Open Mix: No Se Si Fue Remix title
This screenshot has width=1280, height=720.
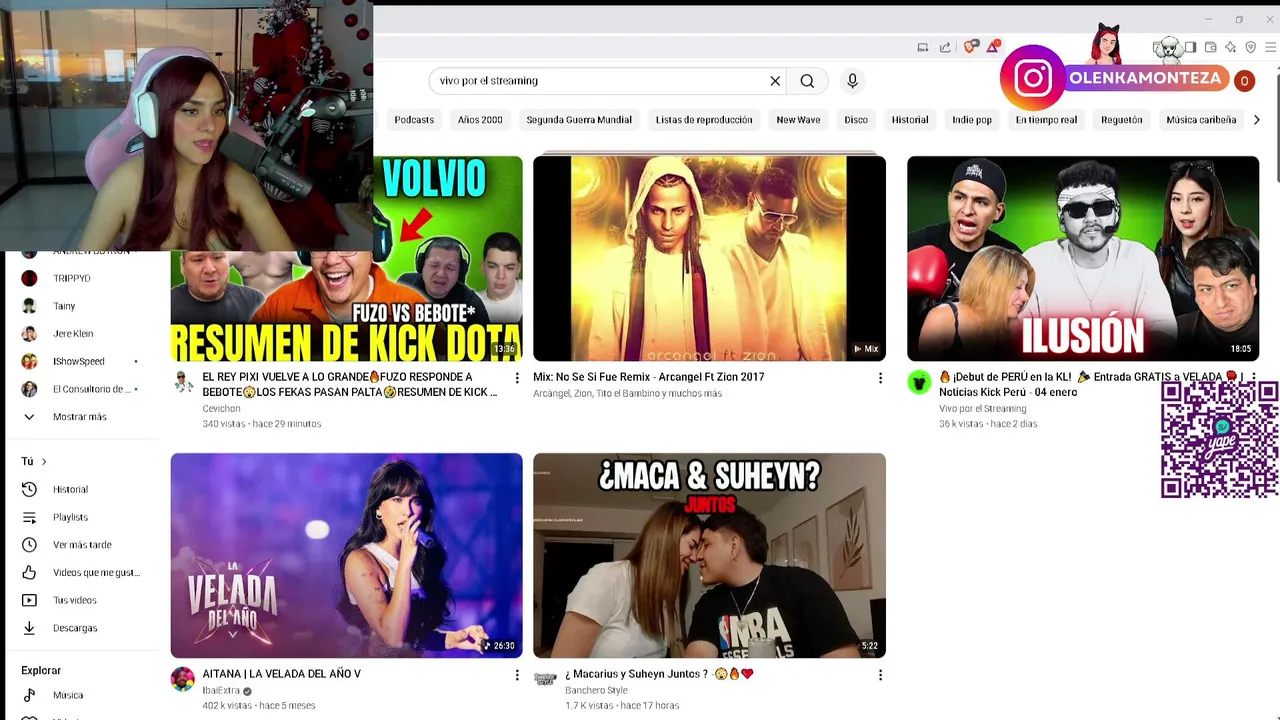[649, 377]
